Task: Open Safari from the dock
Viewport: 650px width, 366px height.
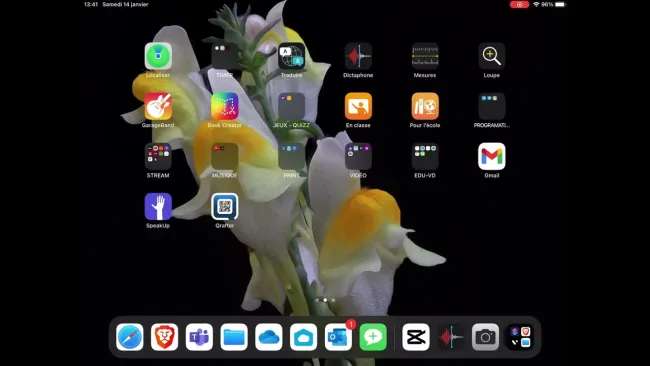Action: (x=130, y=337)
